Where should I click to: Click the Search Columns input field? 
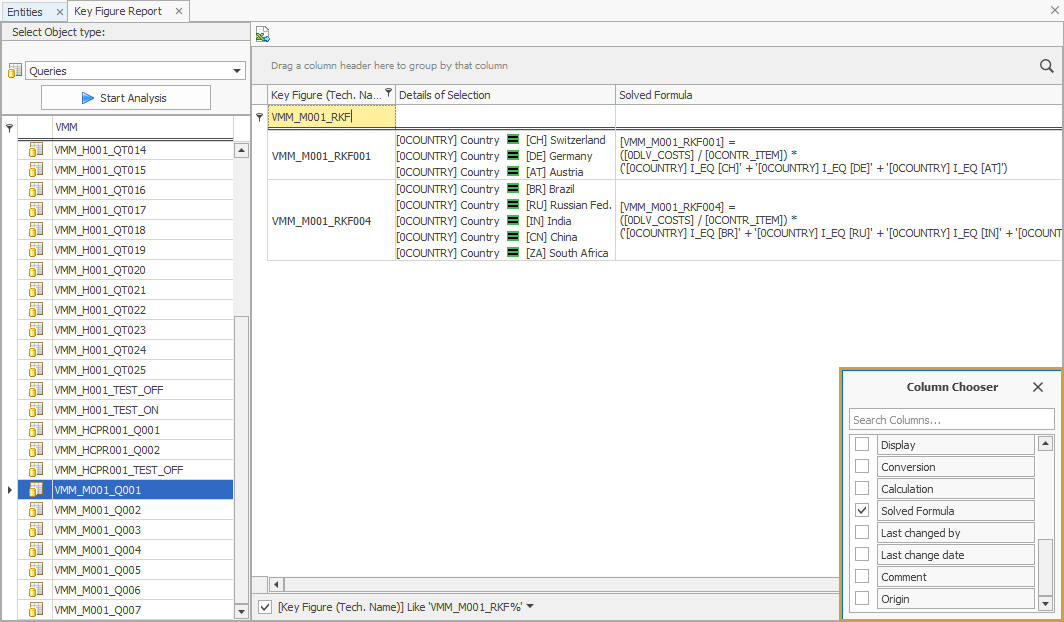tap(951, 420)
